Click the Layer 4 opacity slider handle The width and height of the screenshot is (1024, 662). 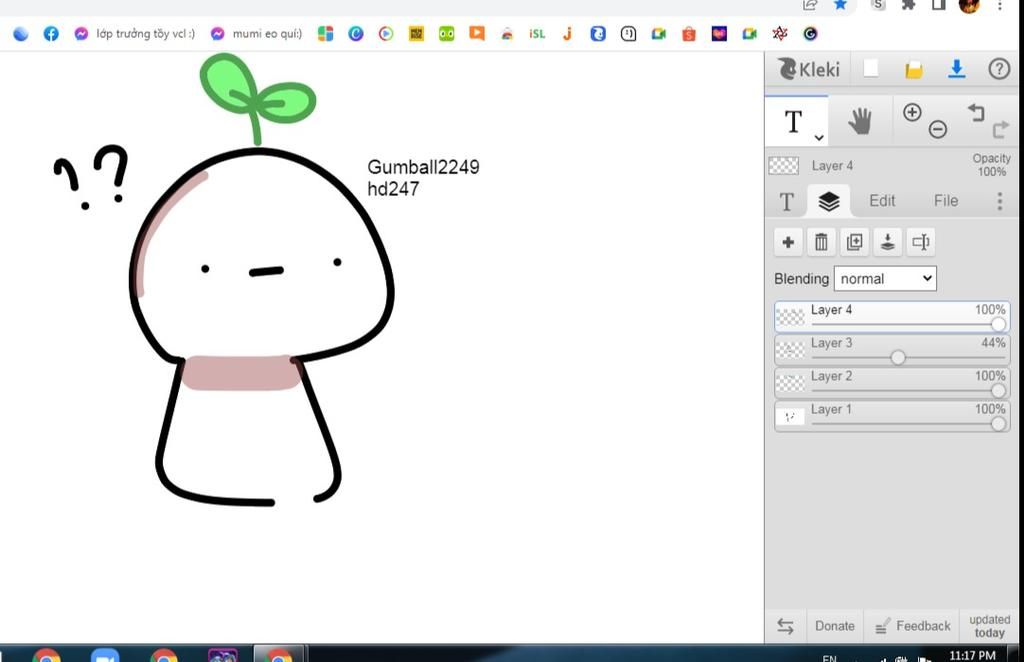coord(998,324)
